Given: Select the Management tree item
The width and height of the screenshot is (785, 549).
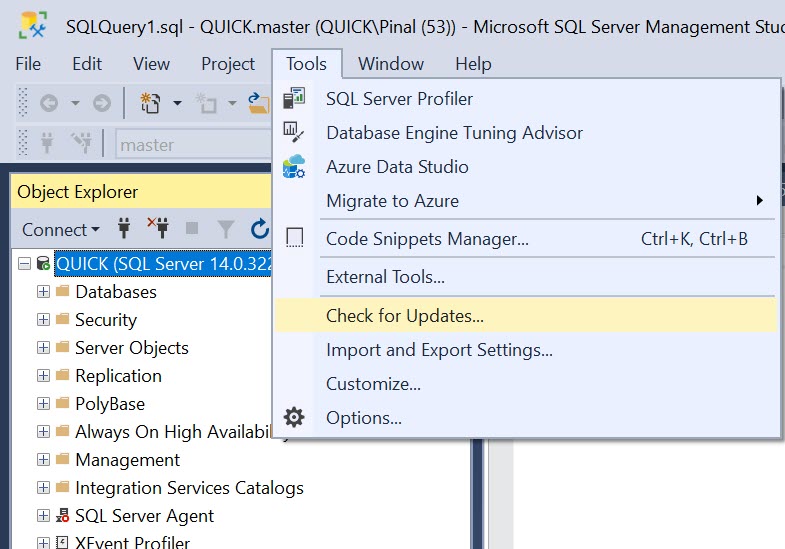Looking at the screenshot, I should (x=127, y=460).
